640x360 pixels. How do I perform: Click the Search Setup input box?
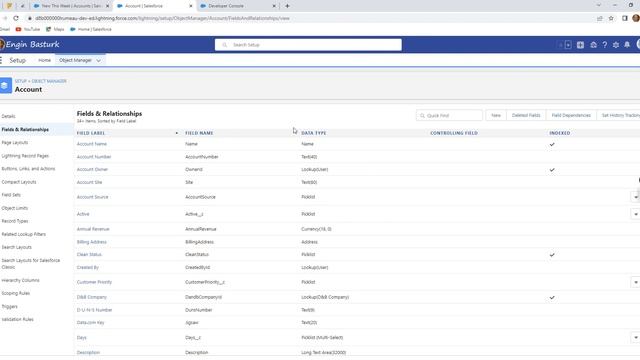[308, 45]
